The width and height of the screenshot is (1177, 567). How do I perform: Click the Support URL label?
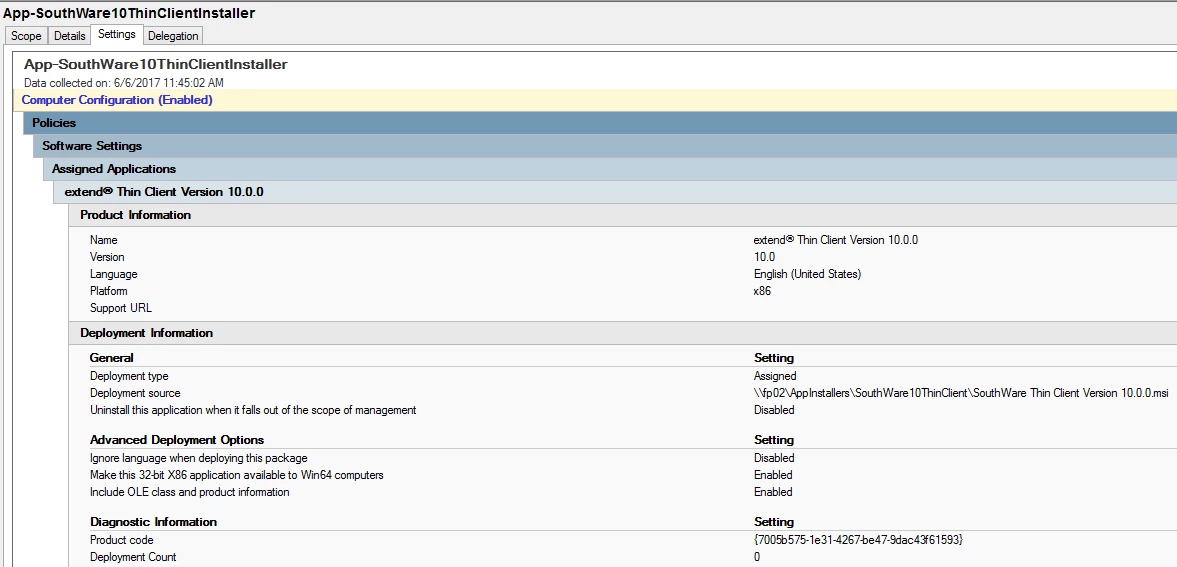click(x=121, y=308)
